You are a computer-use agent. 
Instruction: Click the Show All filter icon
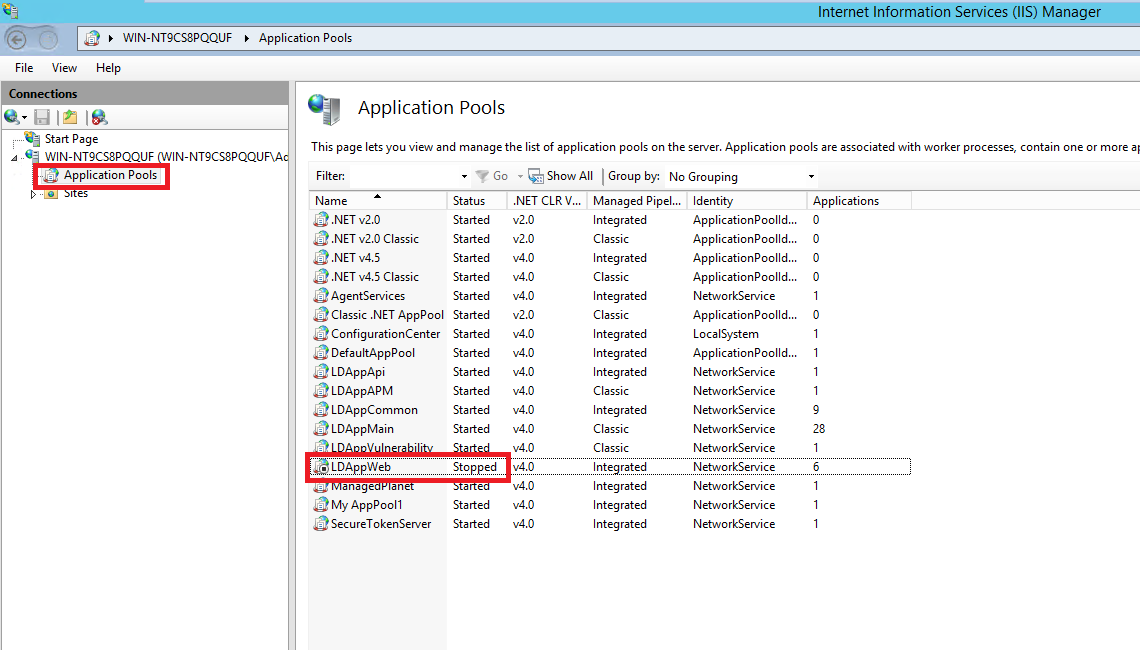click(536, 176)
